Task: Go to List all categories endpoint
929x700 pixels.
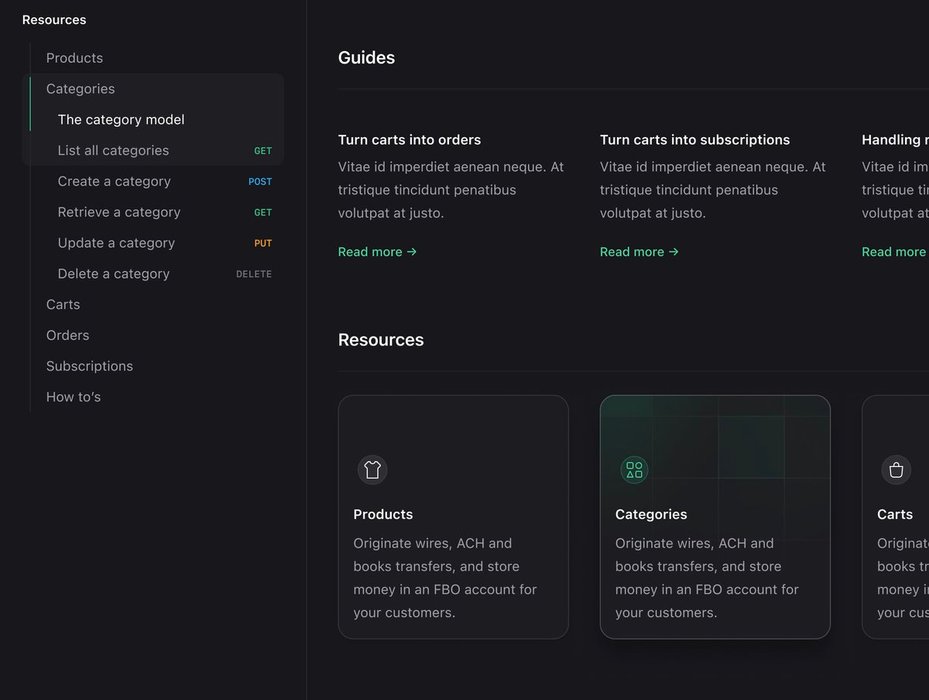Action: pyautogui.click(x=113, y=151)
